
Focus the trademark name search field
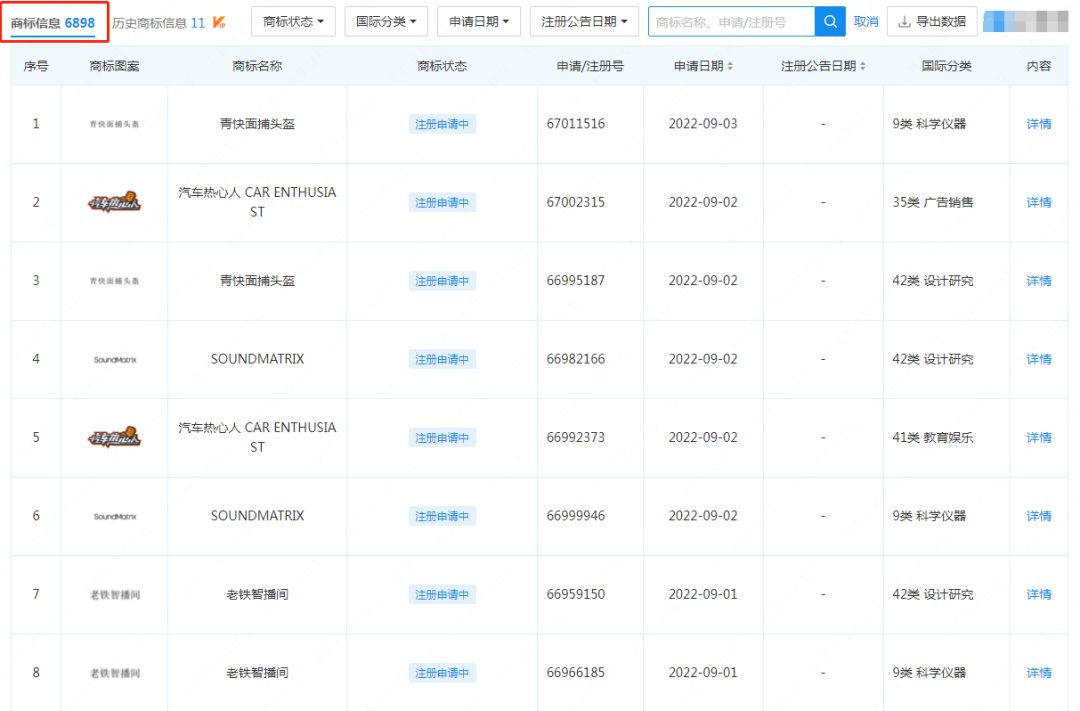coord(731,22)
